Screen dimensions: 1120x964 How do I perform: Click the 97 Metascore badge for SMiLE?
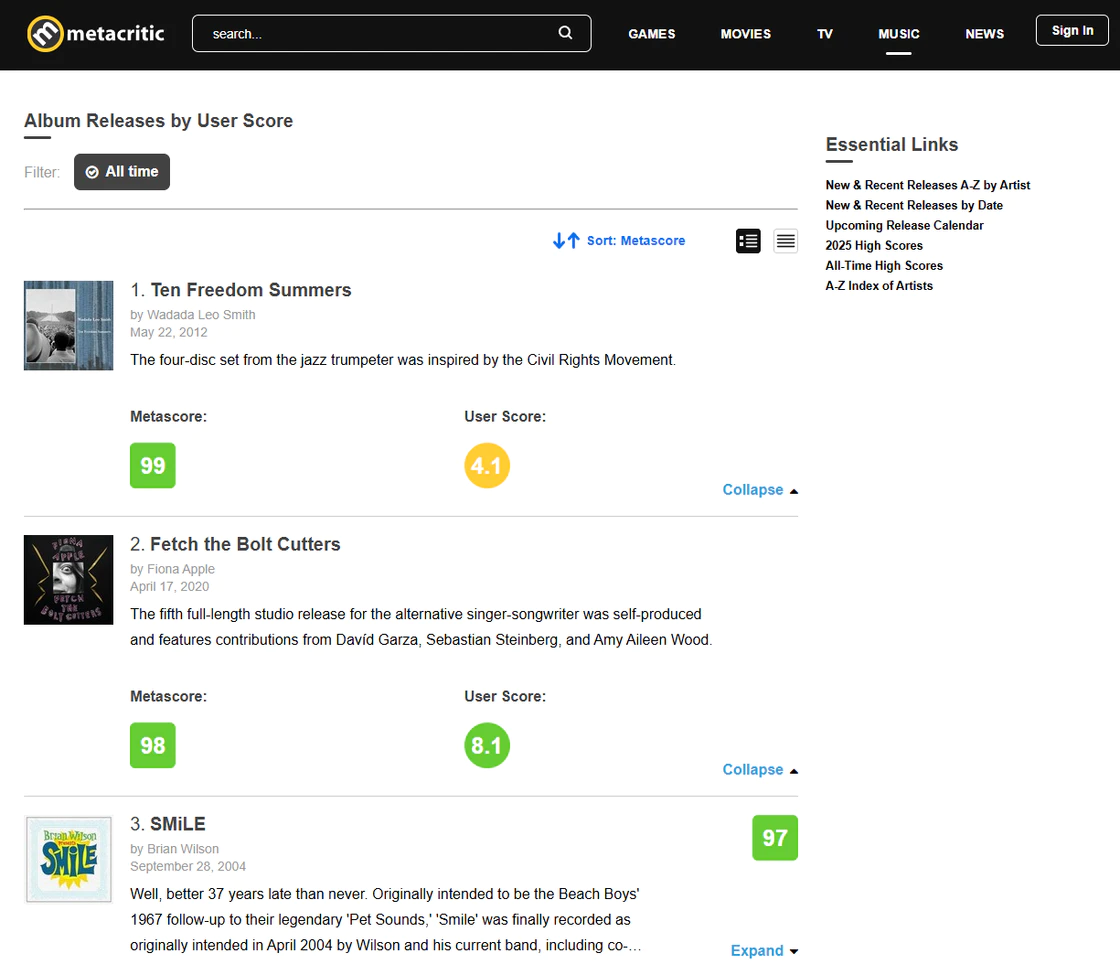point(775,838)
